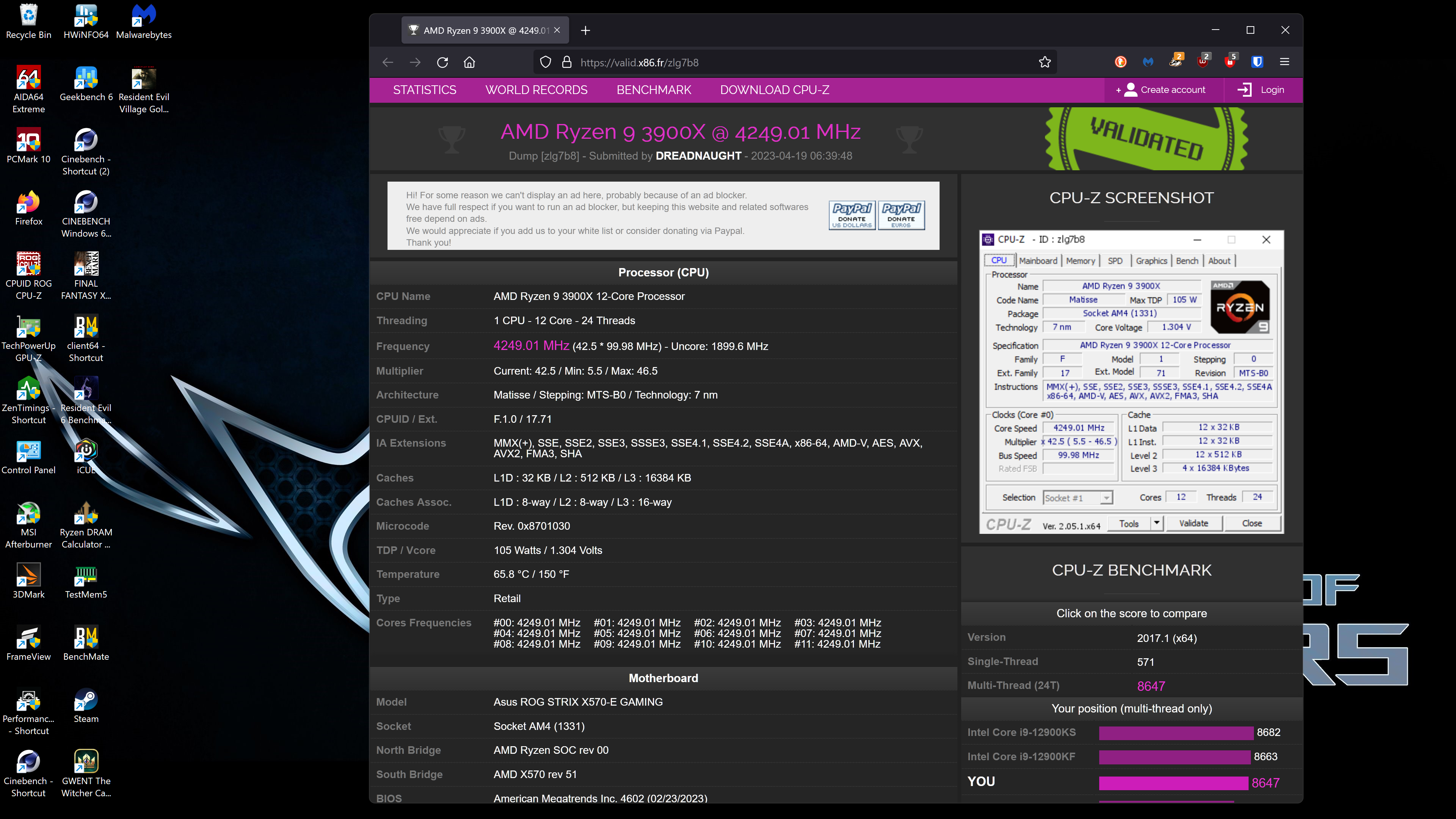Close the AMD Ryzen 9 3900X tab

(x=557, y=30)
